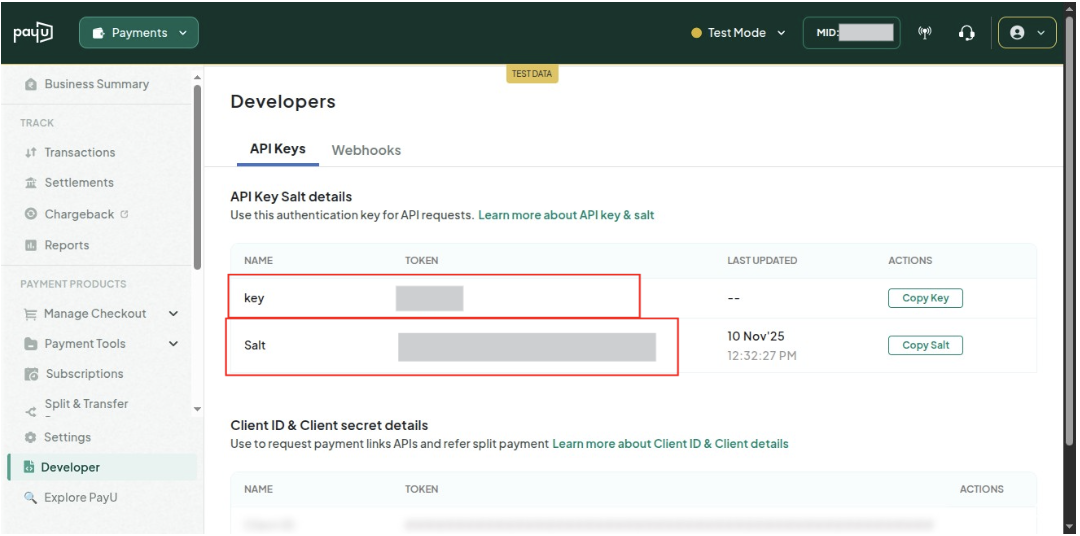Screen dimensions: 1080x536
Task: Click the Payment Tools folder icon
Action: pos(30,344)
